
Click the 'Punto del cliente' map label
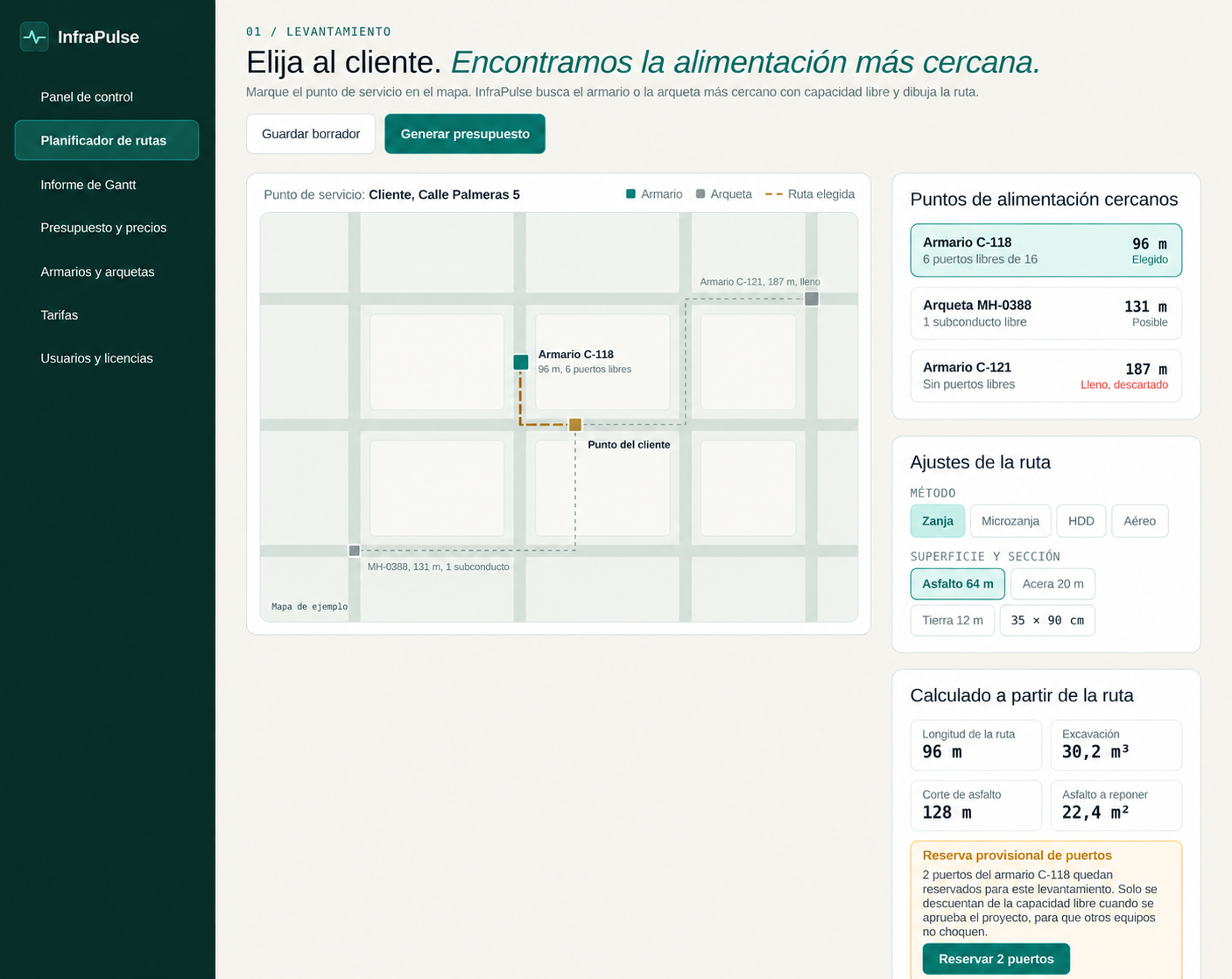[x=629, y=445]
